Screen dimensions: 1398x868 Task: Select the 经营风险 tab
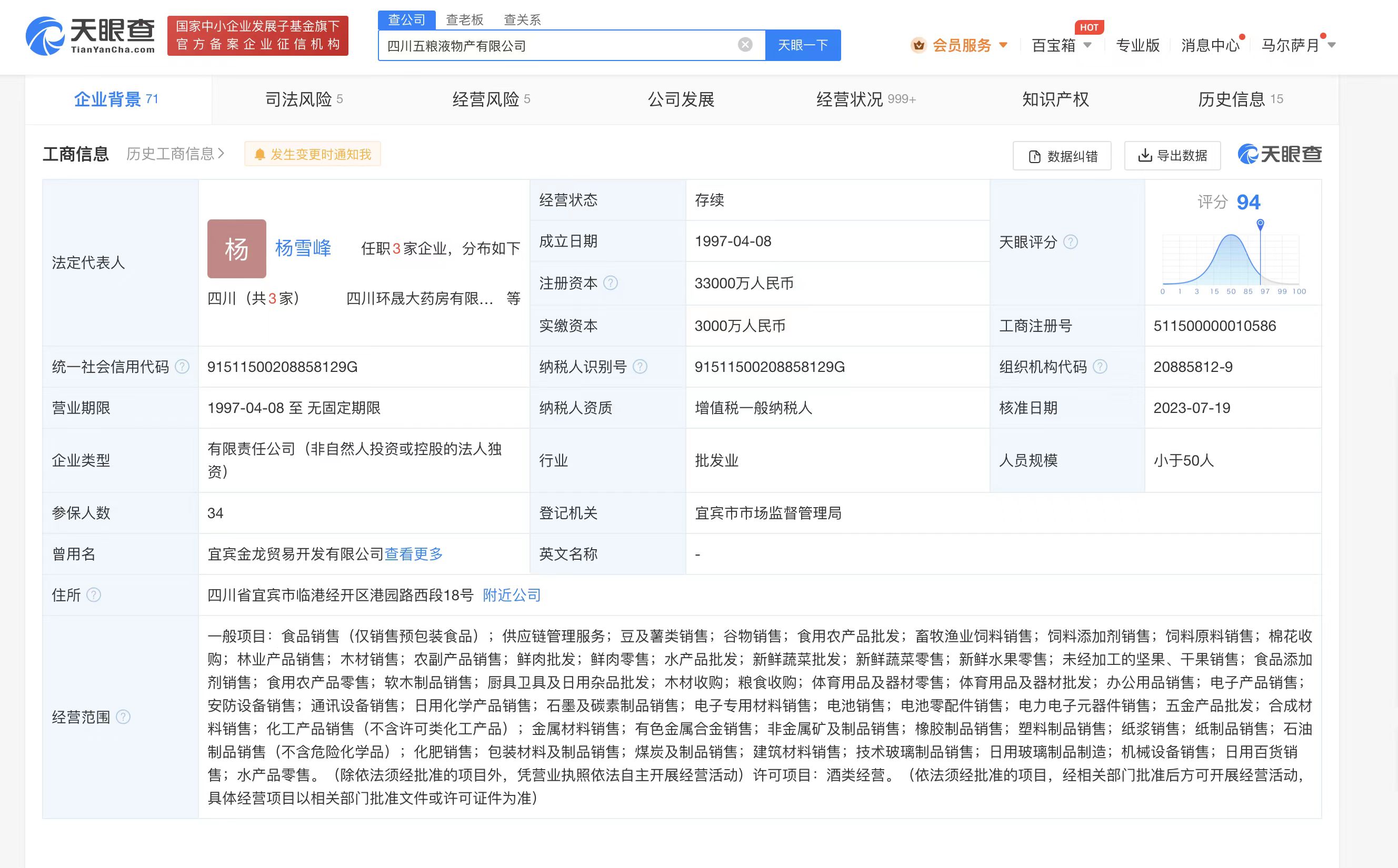[x=491, y=99]
